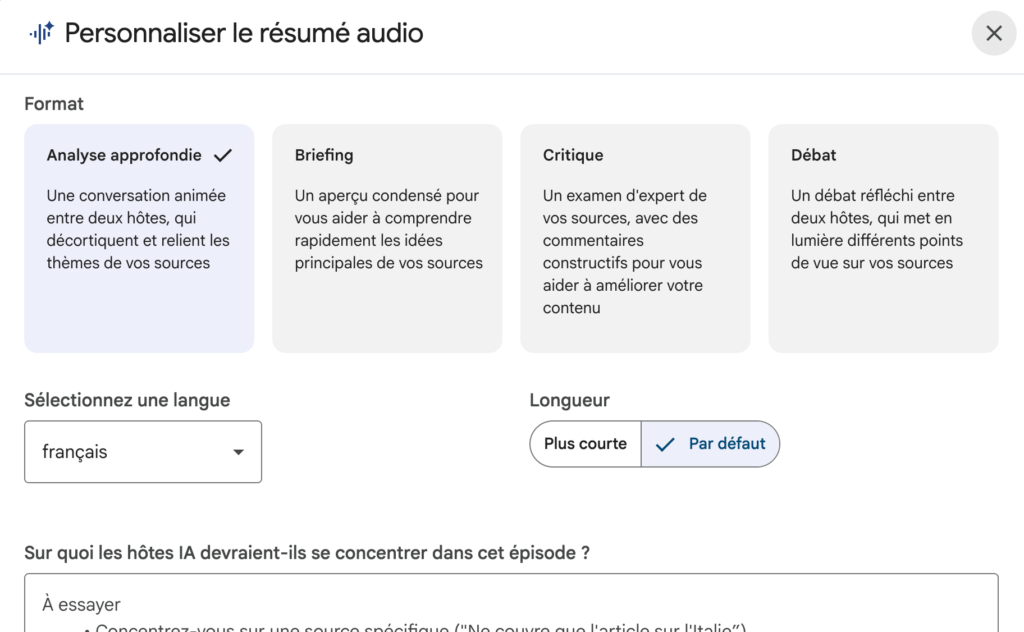This screenshot has height=632, width=1024.
Task: Click the 'Sur quoi les hôtes IA' question label
Action: (307, 552)
